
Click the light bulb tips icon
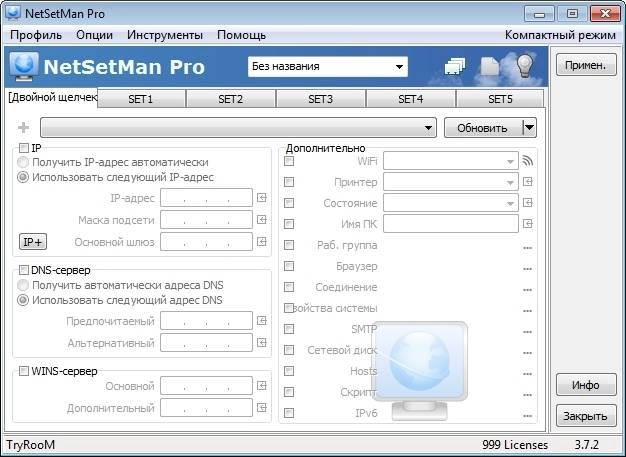(x=525, y=65)
